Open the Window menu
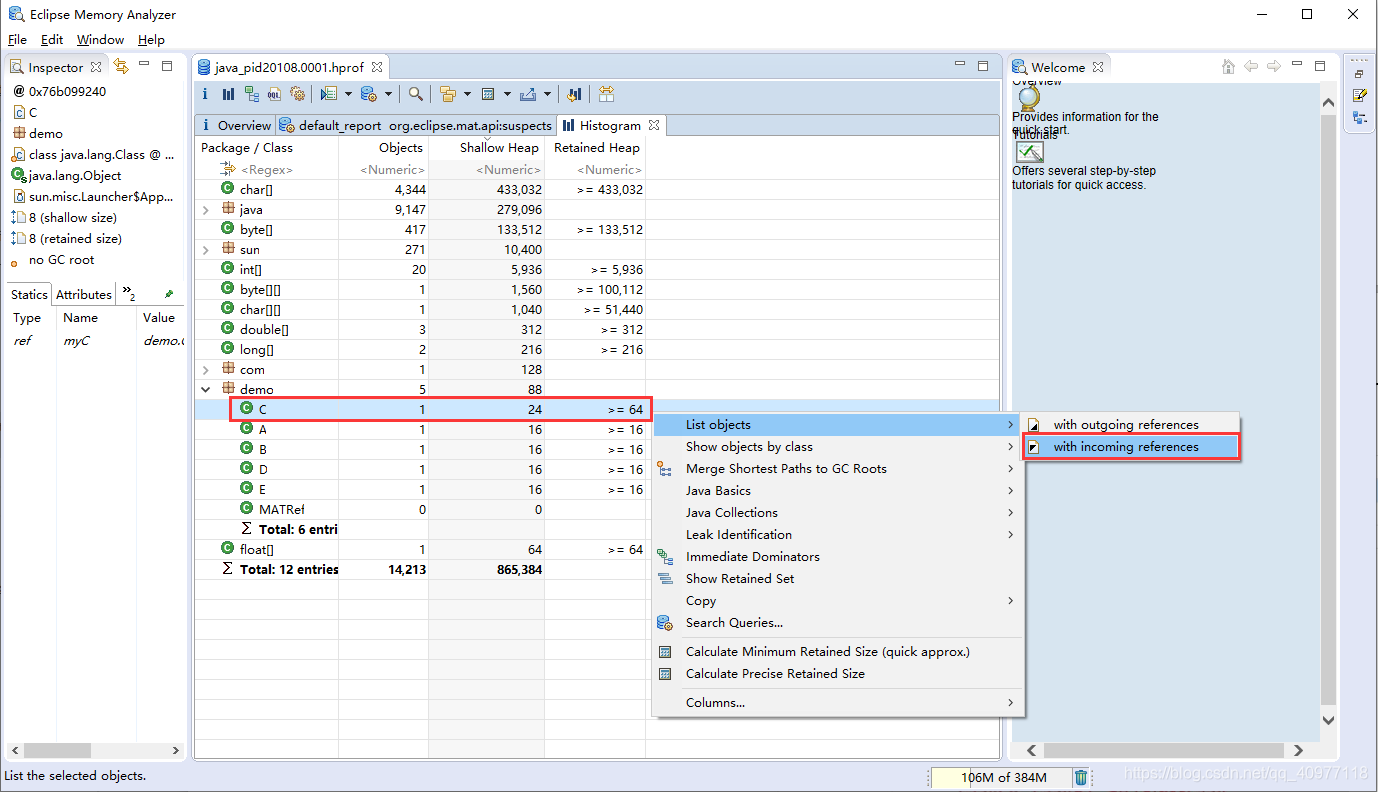The height and width of the screenshot is (792, 1378). [x=100, y=39]
